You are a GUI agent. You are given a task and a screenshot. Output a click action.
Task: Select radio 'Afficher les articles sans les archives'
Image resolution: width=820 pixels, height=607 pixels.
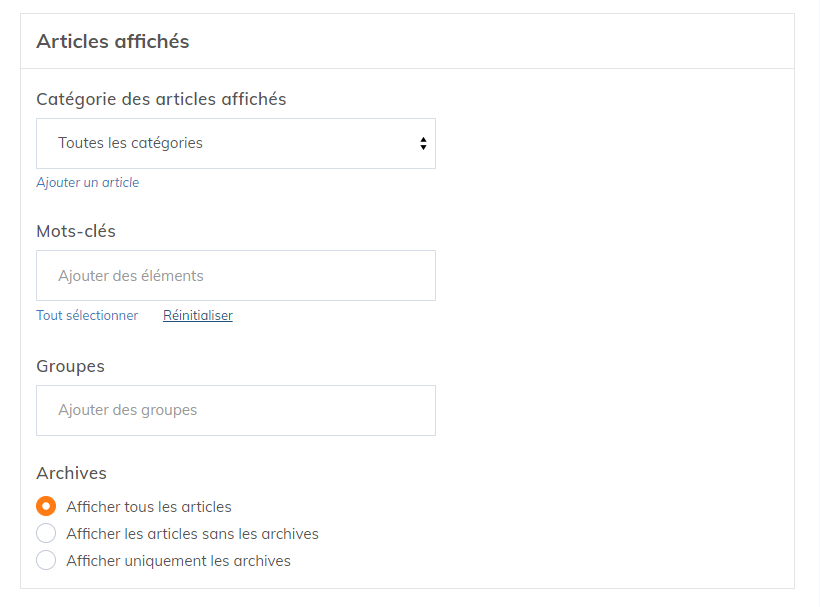46,533
